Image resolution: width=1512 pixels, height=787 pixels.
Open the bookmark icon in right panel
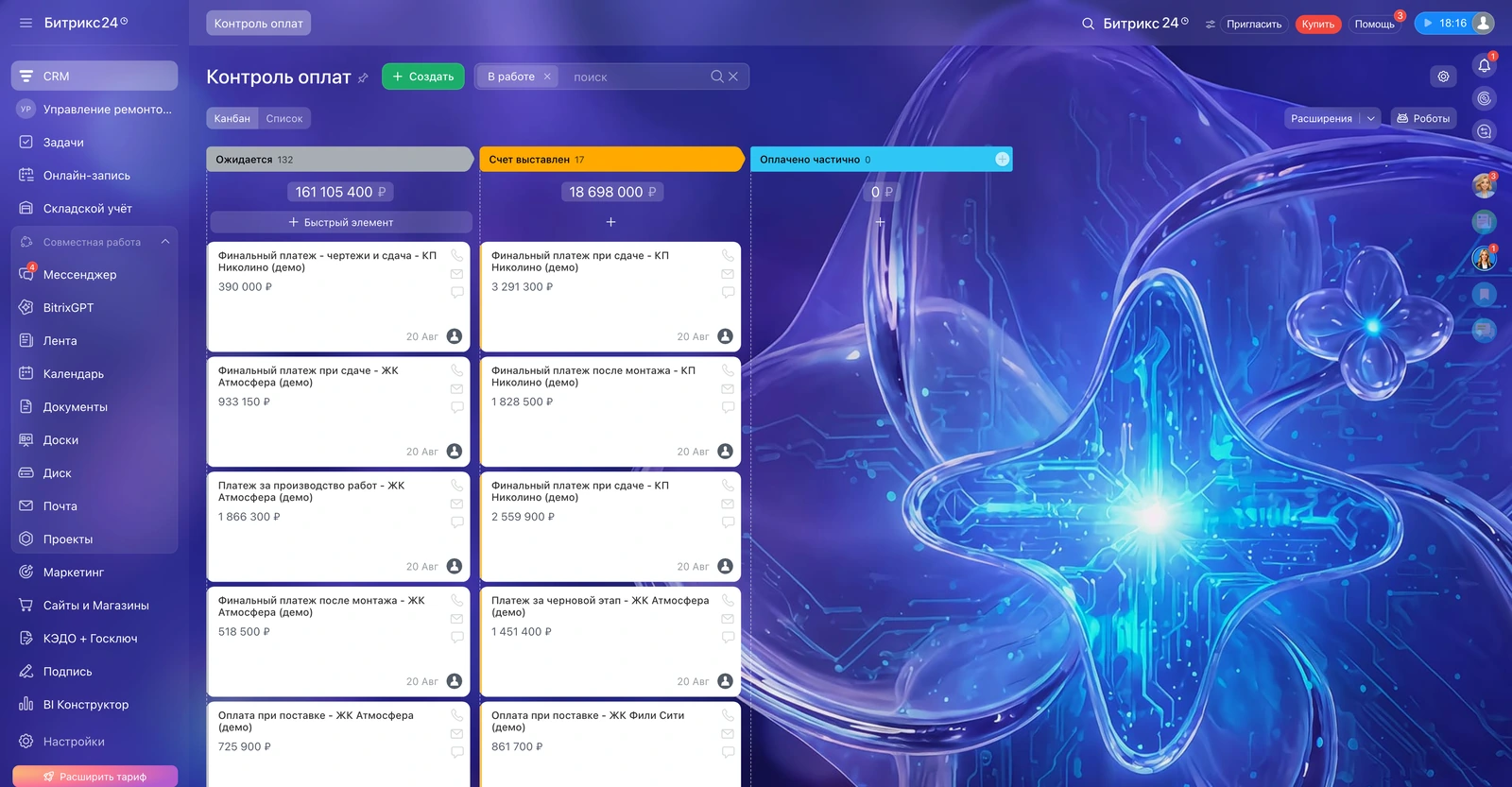[1485, 294]
